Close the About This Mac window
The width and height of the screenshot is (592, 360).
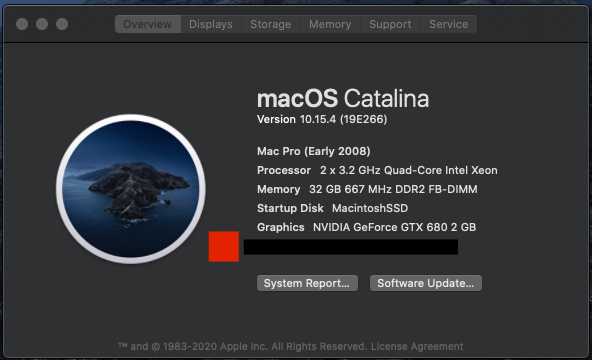[22, 24]
